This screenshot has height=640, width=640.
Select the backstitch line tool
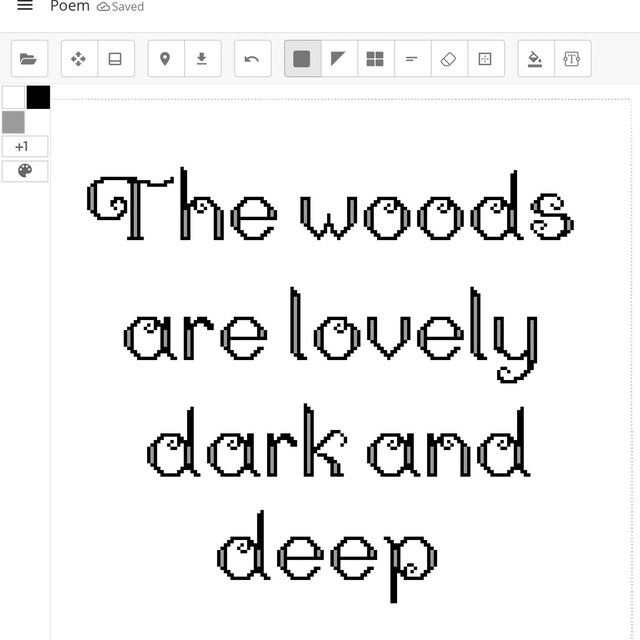[x=413, y=59]
